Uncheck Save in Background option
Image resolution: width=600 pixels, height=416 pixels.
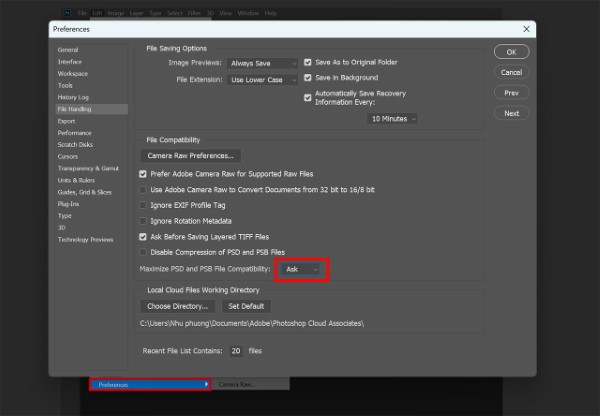click(308, 77)
